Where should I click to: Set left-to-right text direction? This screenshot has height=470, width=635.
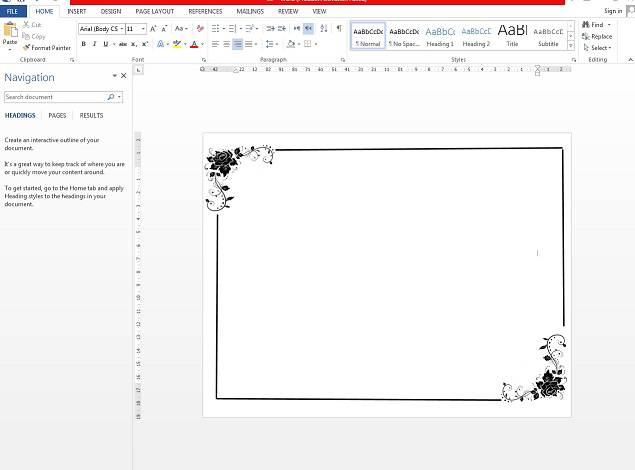click(x=297, y=28)
